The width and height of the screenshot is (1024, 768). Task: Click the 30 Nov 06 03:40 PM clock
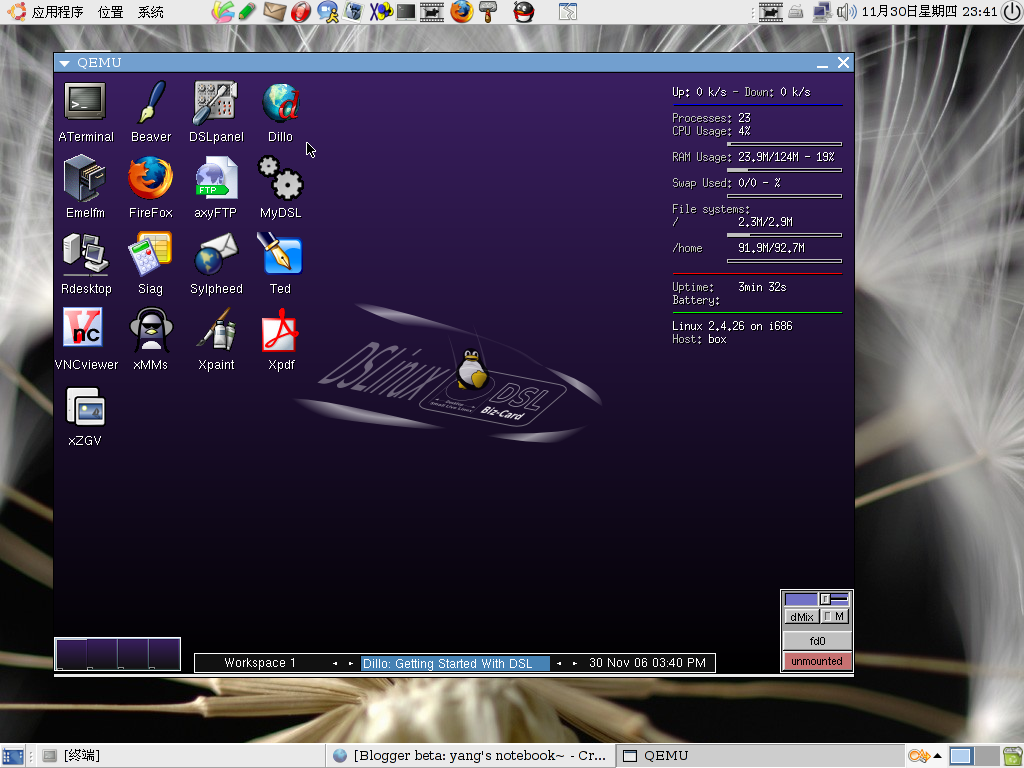(x=647, y=663)
